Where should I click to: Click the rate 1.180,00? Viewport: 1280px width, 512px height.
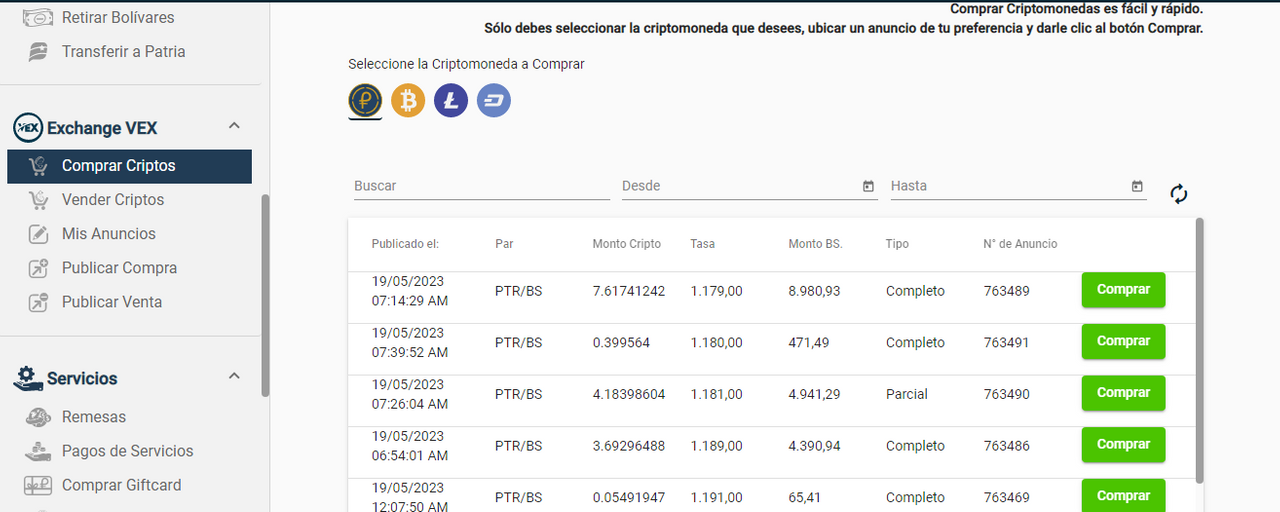pyautogui.click(x=716, y=343)
